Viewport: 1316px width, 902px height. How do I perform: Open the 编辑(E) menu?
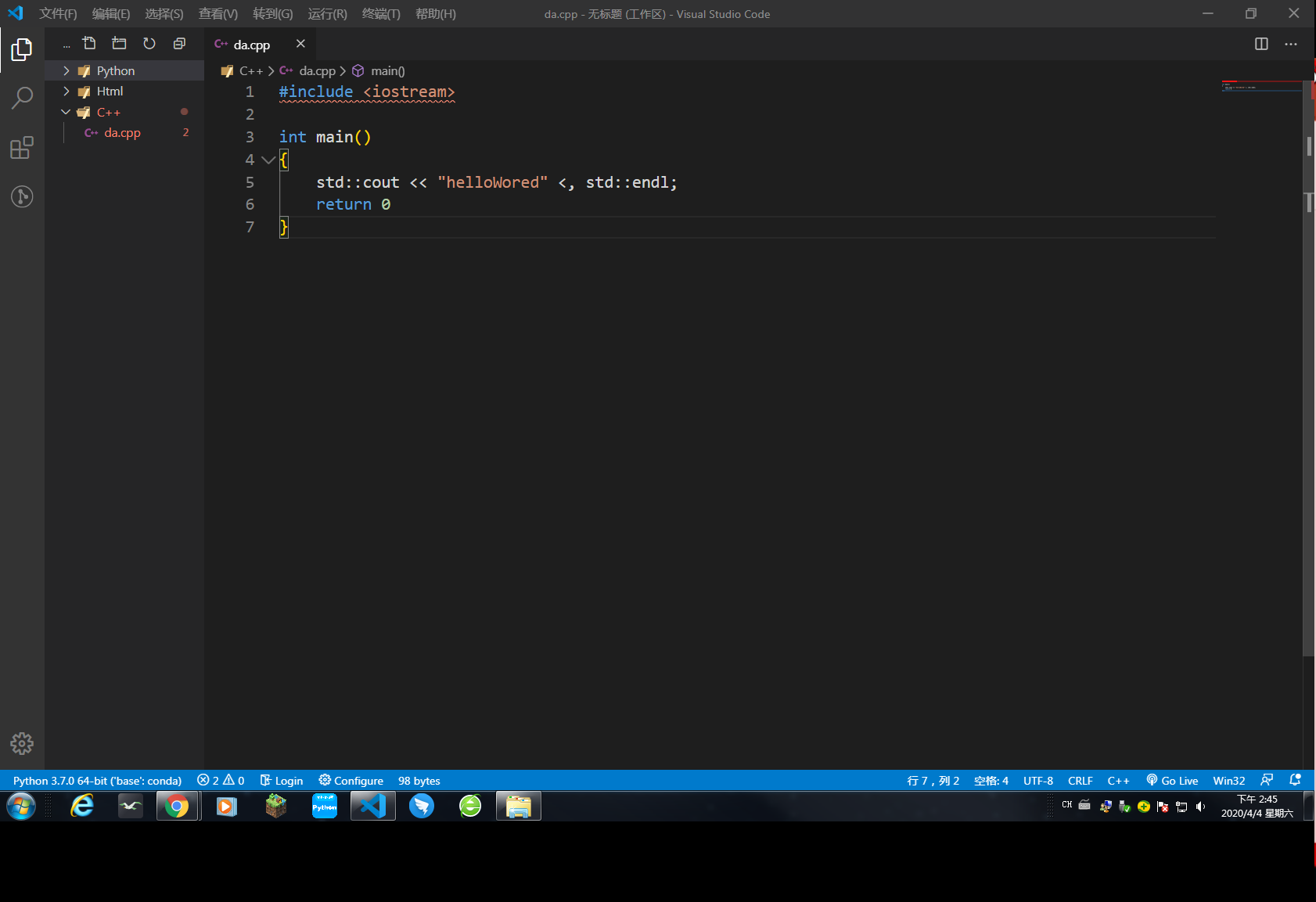coord(111,14)
